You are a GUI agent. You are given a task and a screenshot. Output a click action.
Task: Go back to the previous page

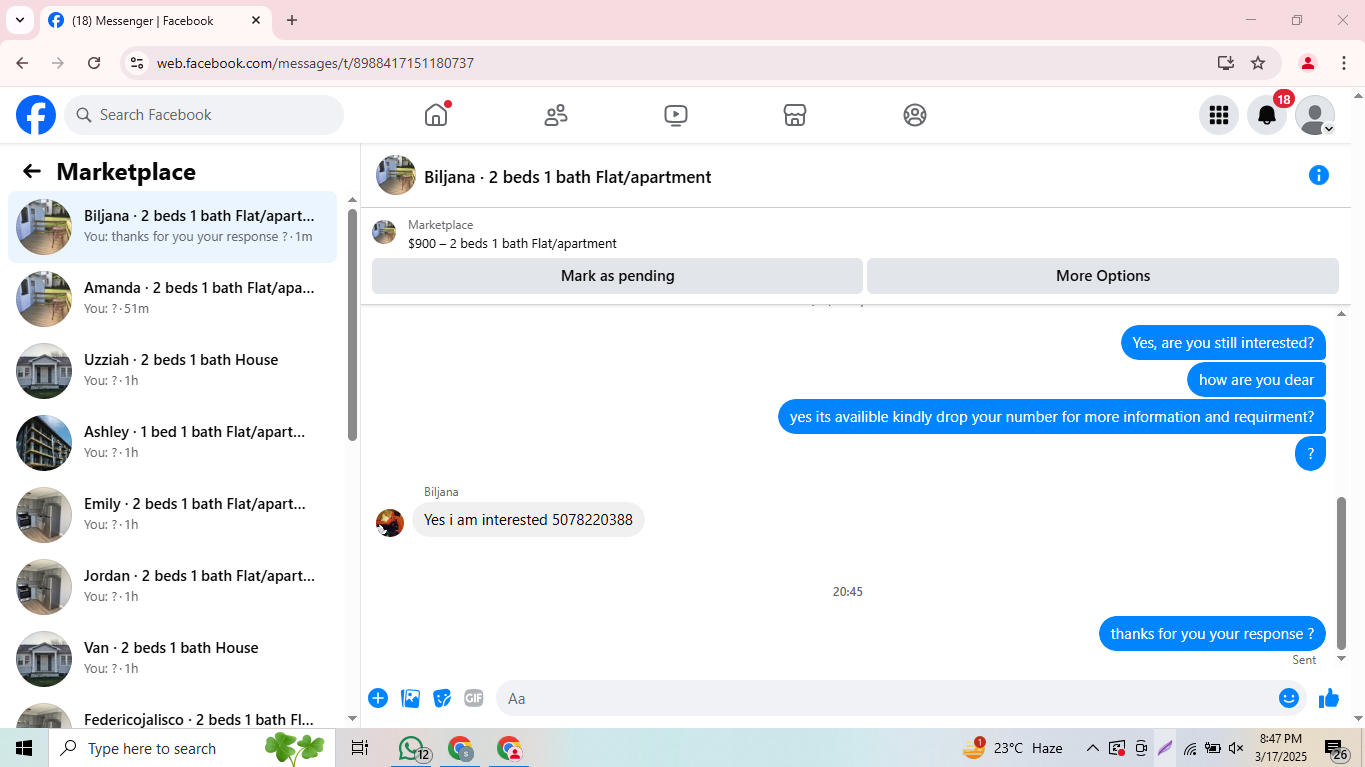tap(22, 63)
